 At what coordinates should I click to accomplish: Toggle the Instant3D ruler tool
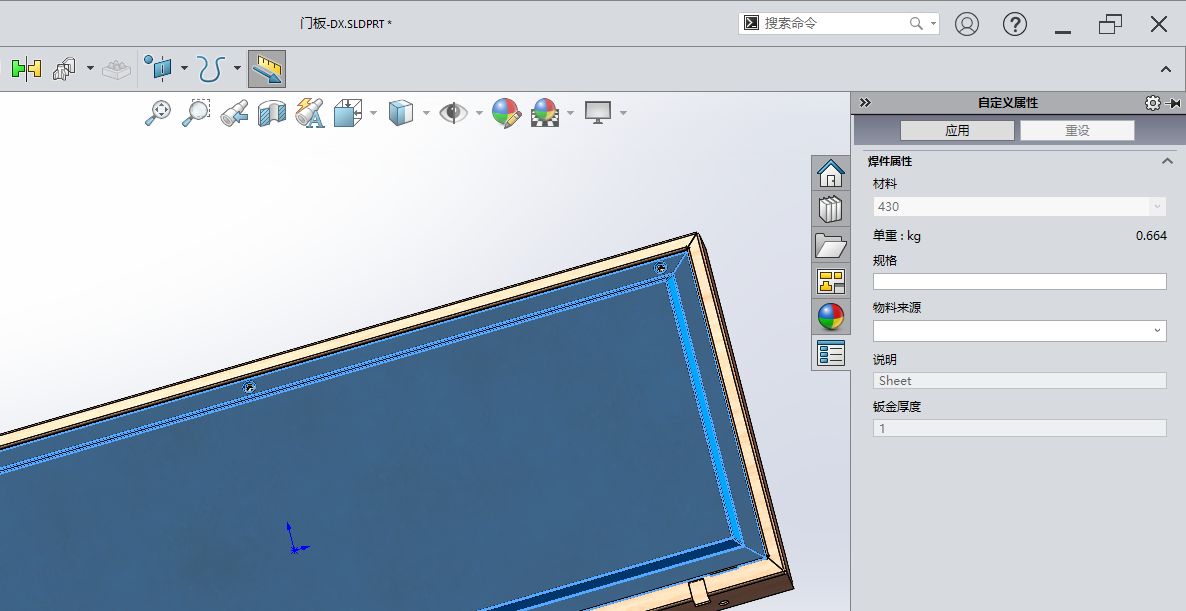267,69
